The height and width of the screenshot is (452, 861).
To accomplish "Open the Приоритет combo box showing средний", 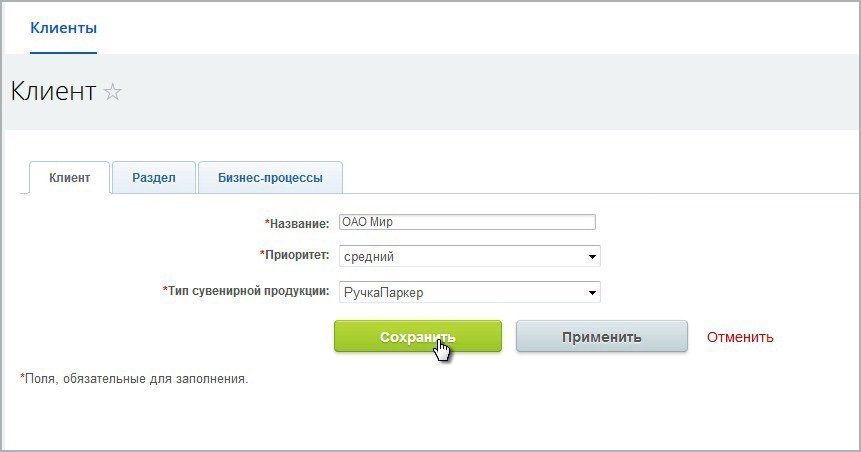I will (460, 256).
